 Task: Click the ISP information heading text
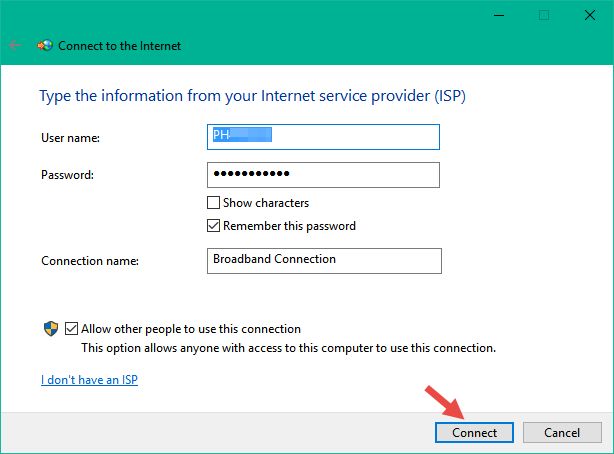pyautogui.click(x=253, y=96)
